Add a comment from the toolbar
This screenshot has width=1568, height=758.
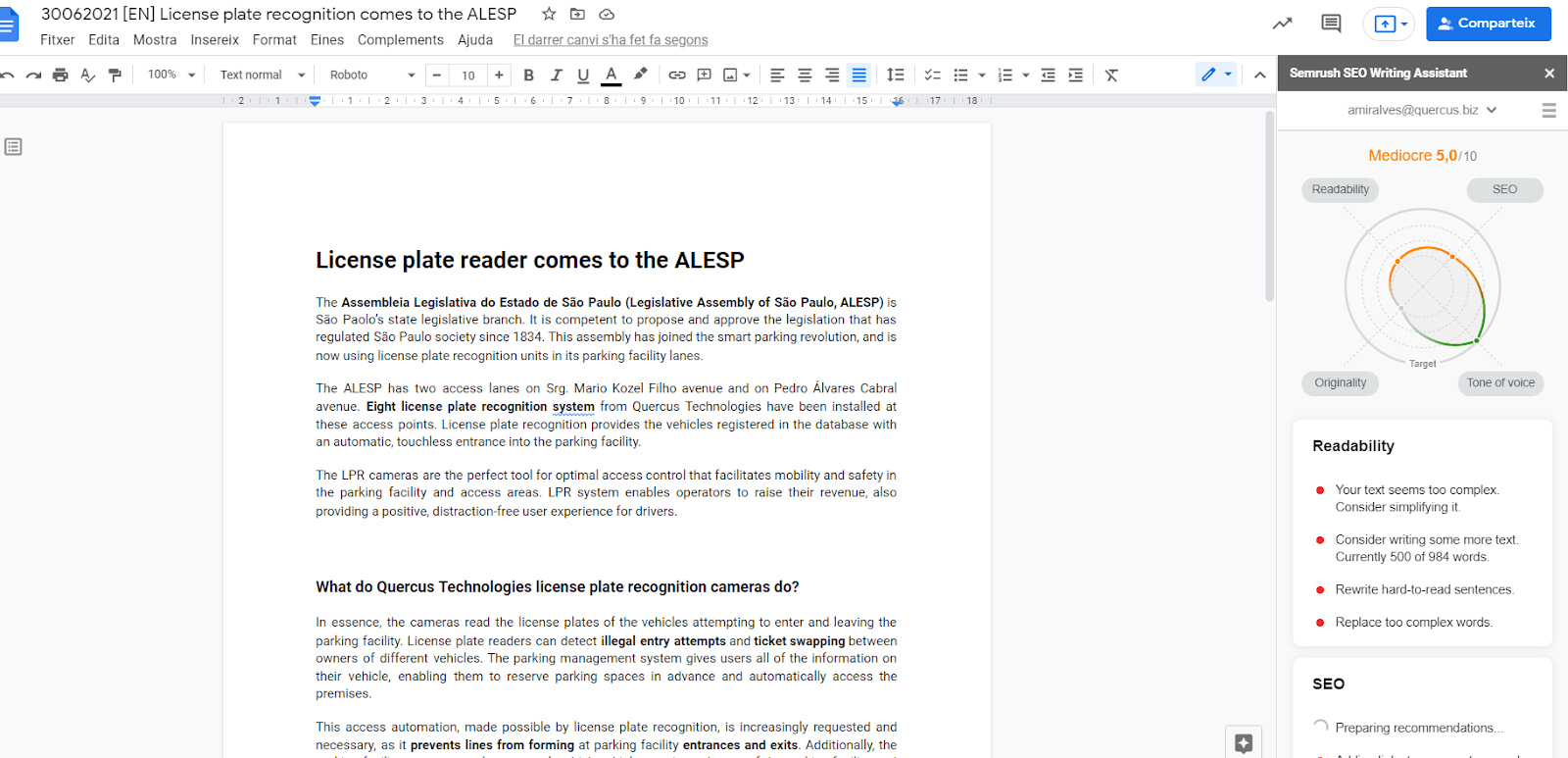[704, 75]
